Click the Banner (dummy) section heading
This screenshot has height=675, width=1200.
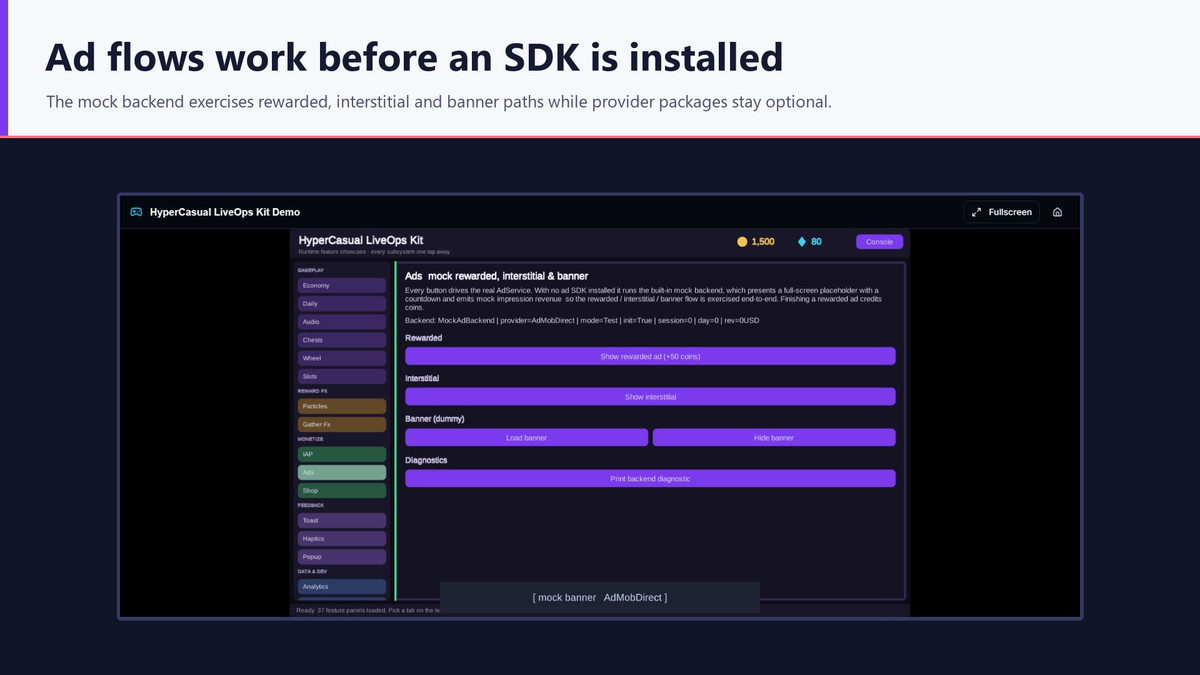pos(434,419)
